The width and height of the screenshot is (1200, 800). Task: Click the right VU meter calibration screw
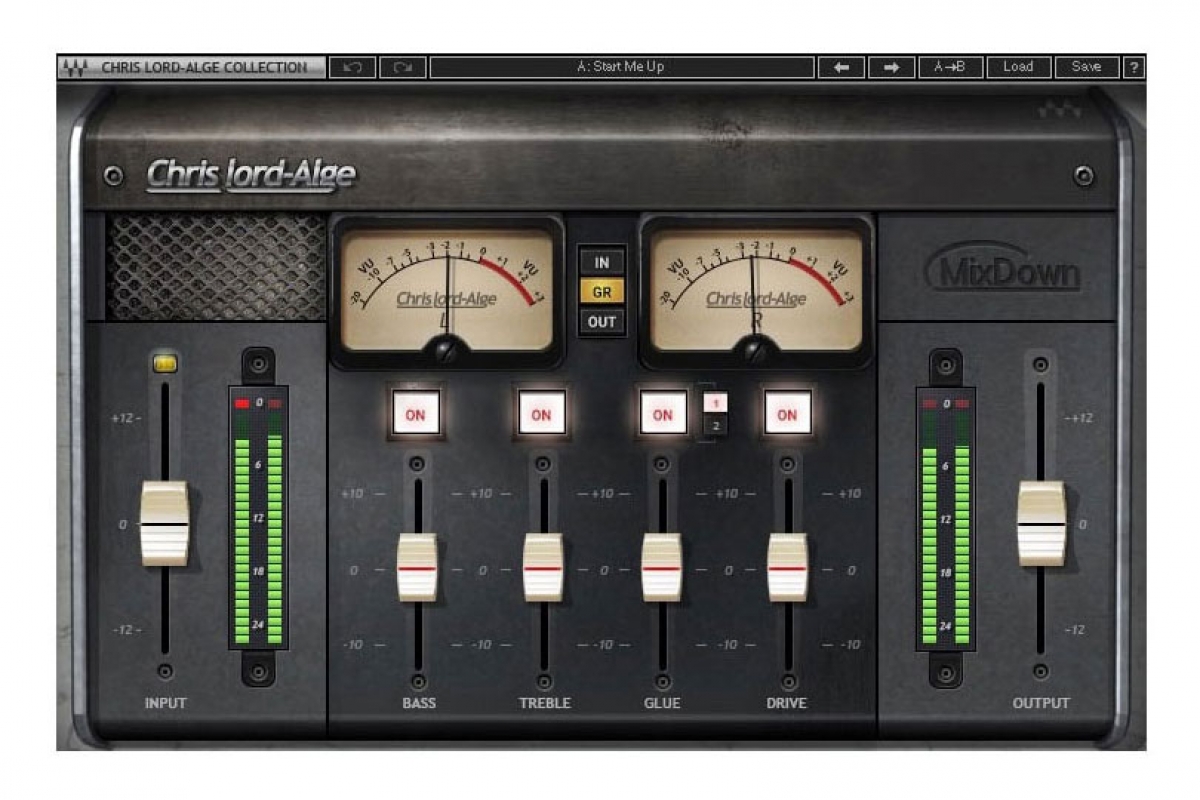(x=757, y=350)
